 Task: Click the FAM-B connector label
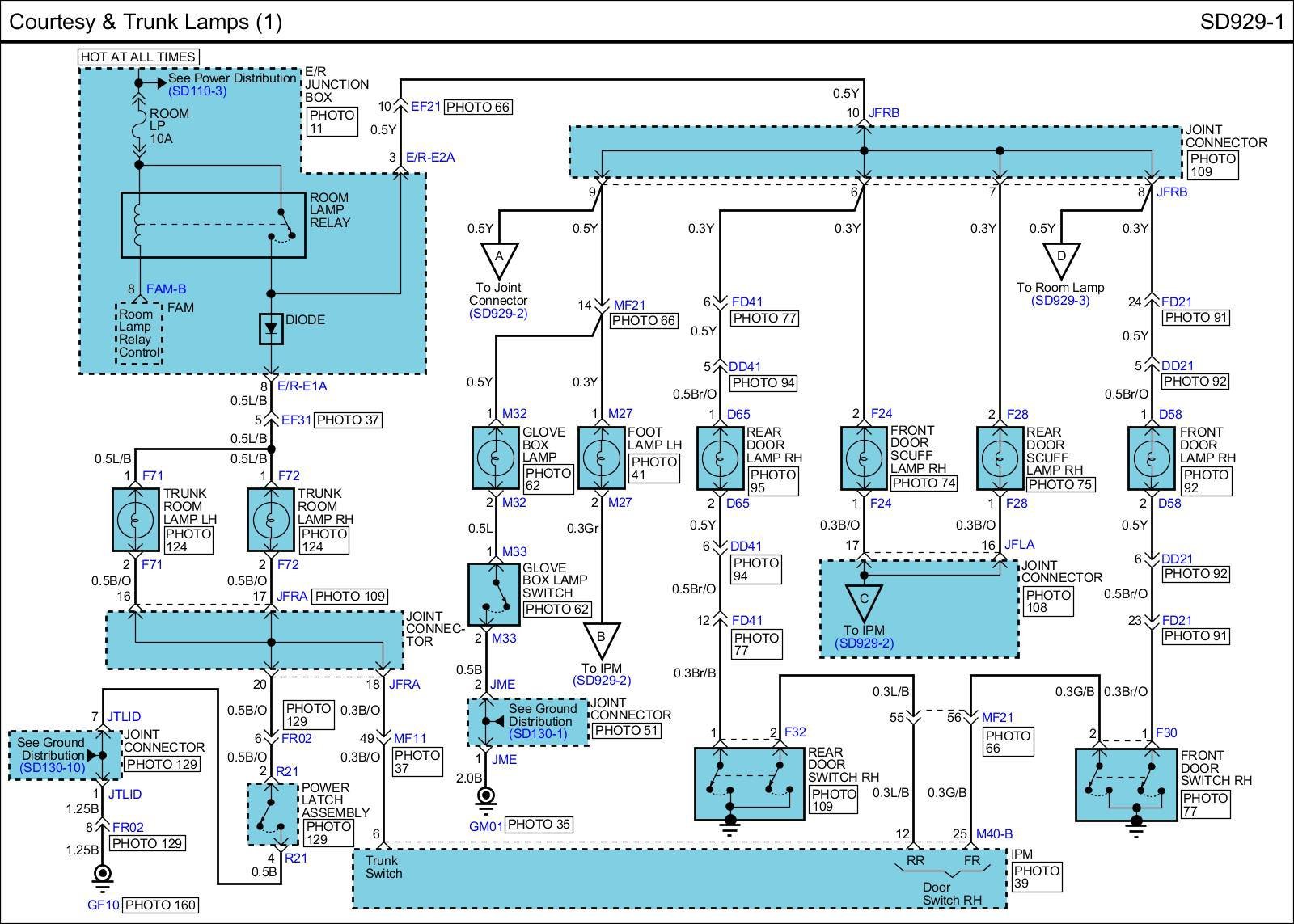tap(167, 289)
